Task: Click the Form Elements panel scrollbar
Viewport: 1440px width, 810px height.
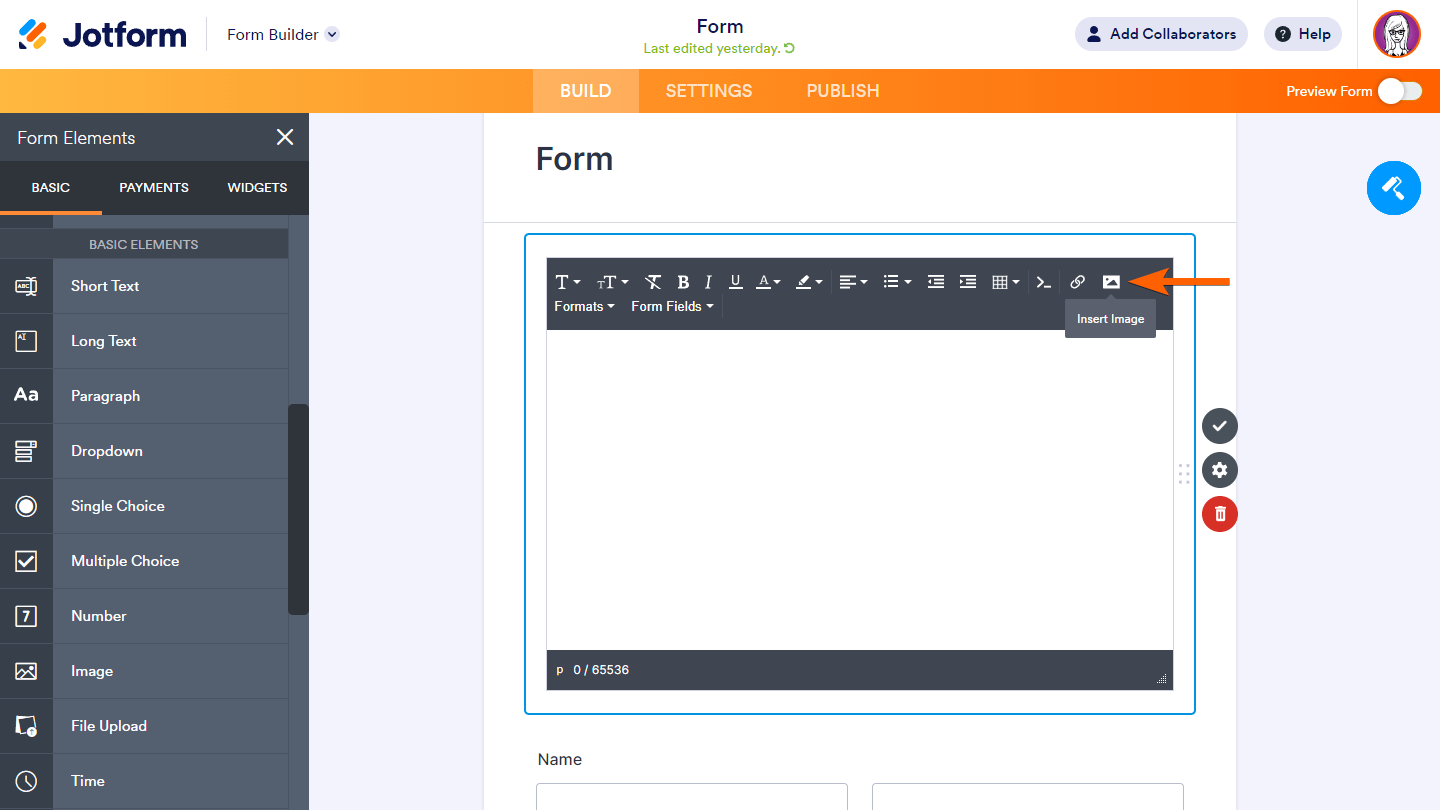Action: coord(298,509)
